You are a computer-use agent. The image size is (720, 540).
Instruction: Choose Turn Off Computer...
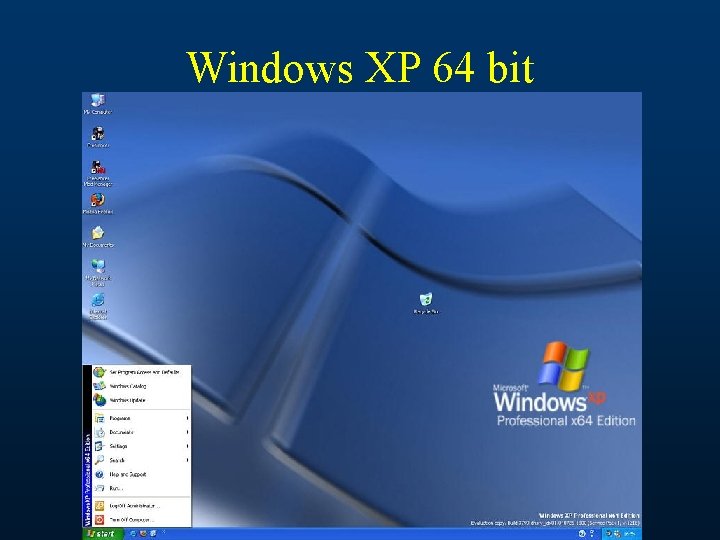pos(141,520)
